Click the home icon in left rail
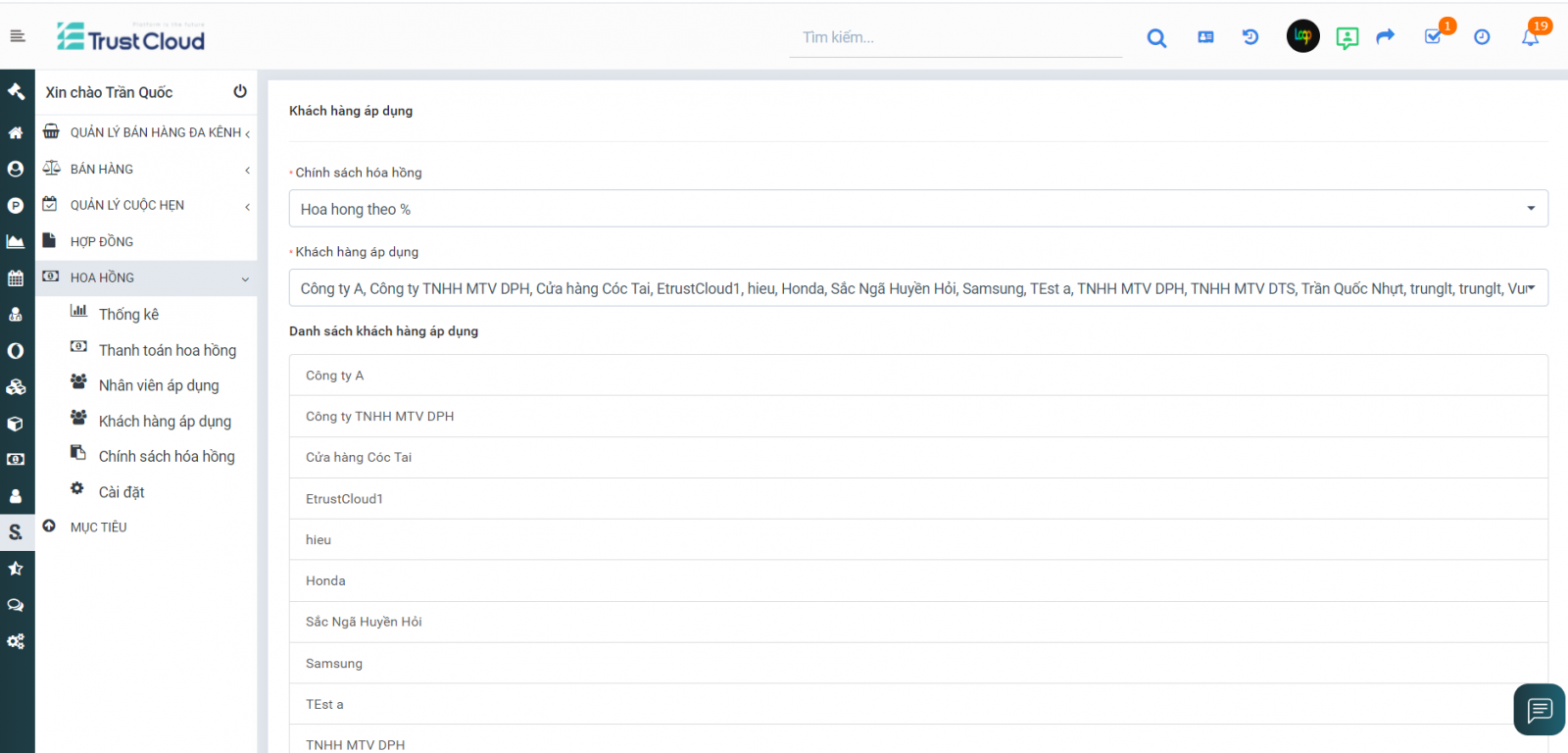Viewport: 1568px width, 753px height. (x=16, y=132)
